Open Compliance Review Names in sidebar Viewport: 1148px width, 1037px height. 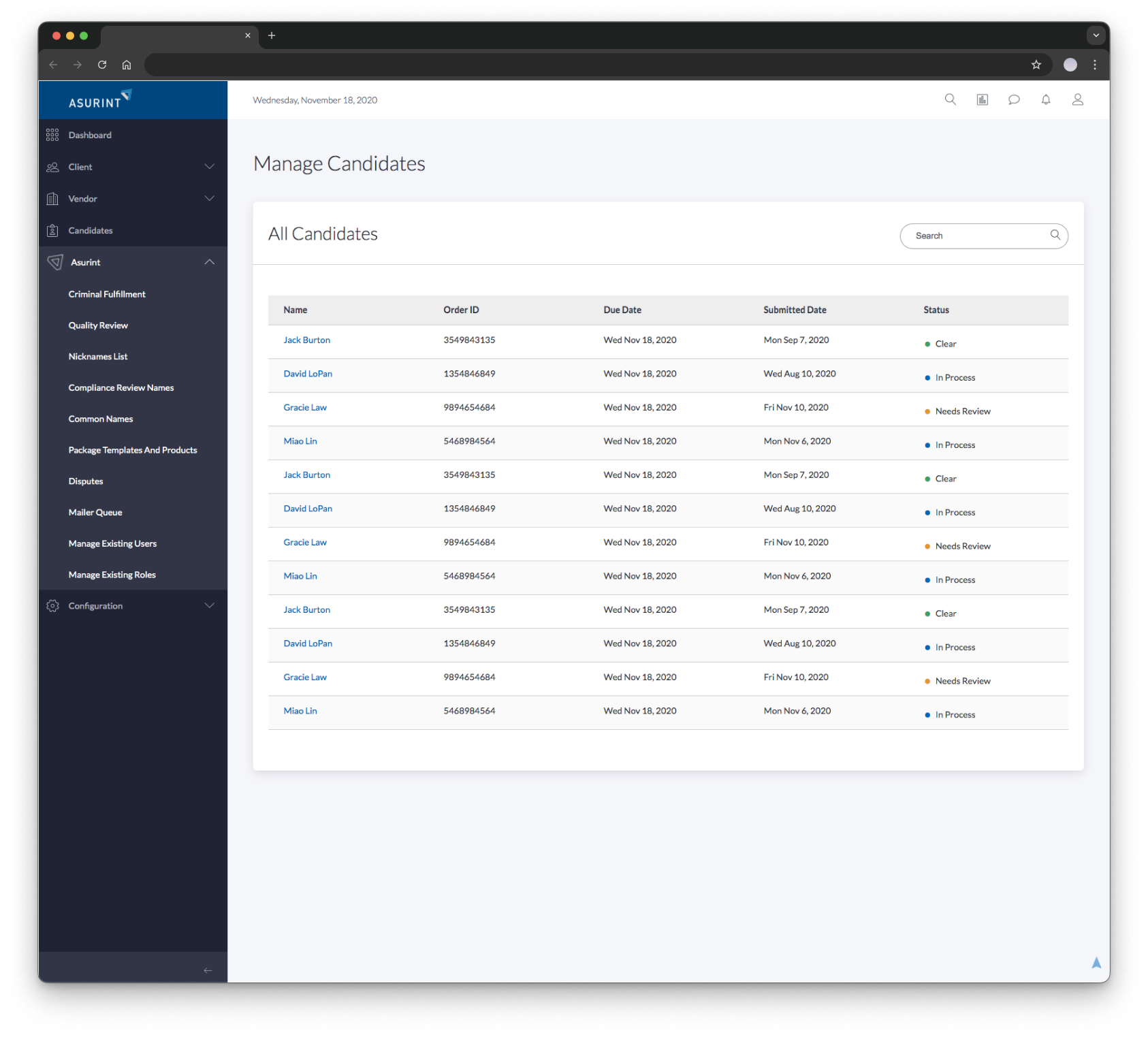click(121, 388)
